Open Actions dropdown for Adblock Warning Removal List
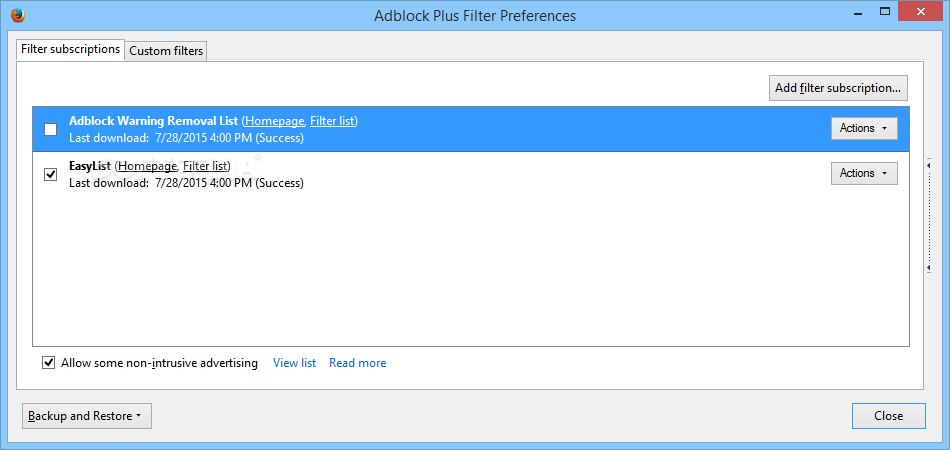Image resolution: width=950 pixels, height=450 pixels. pyautogui.click(x=864, y=128)
